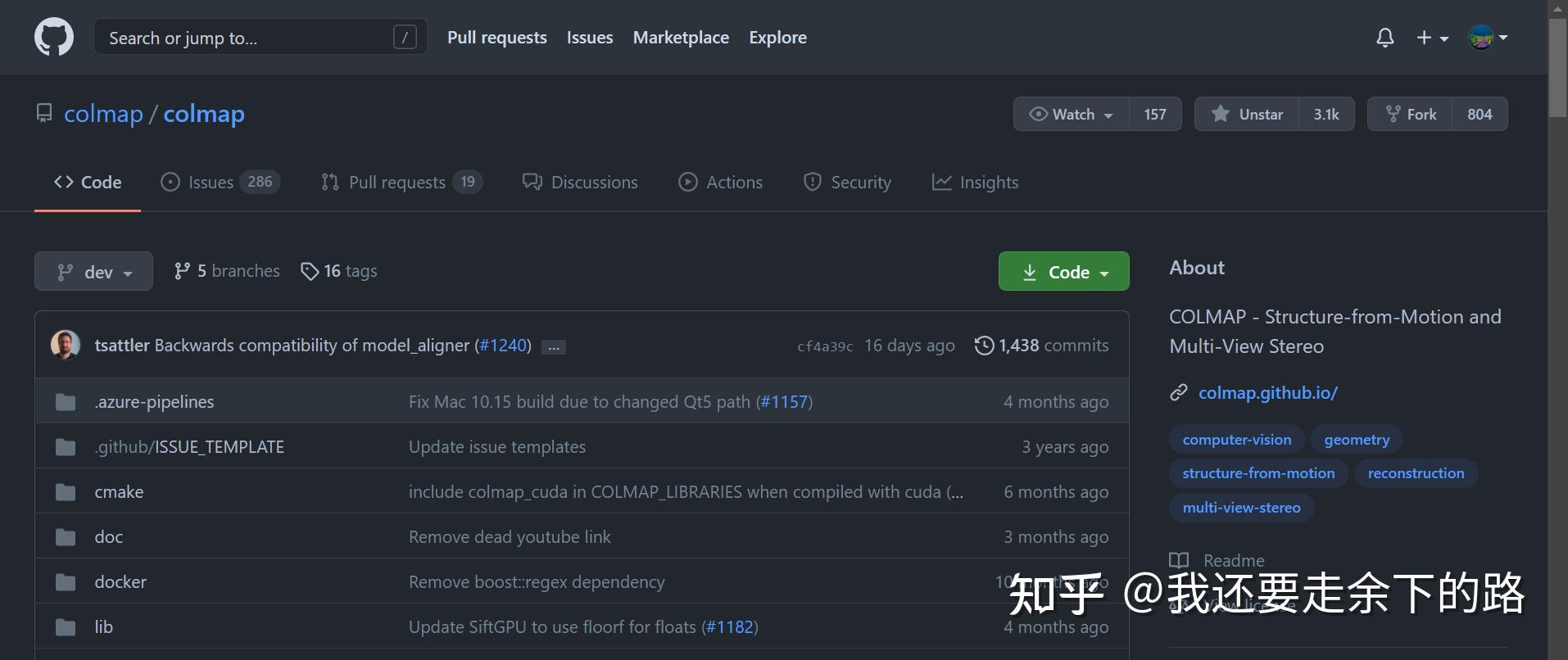Open Issues in top navigation

click(590, 38)
